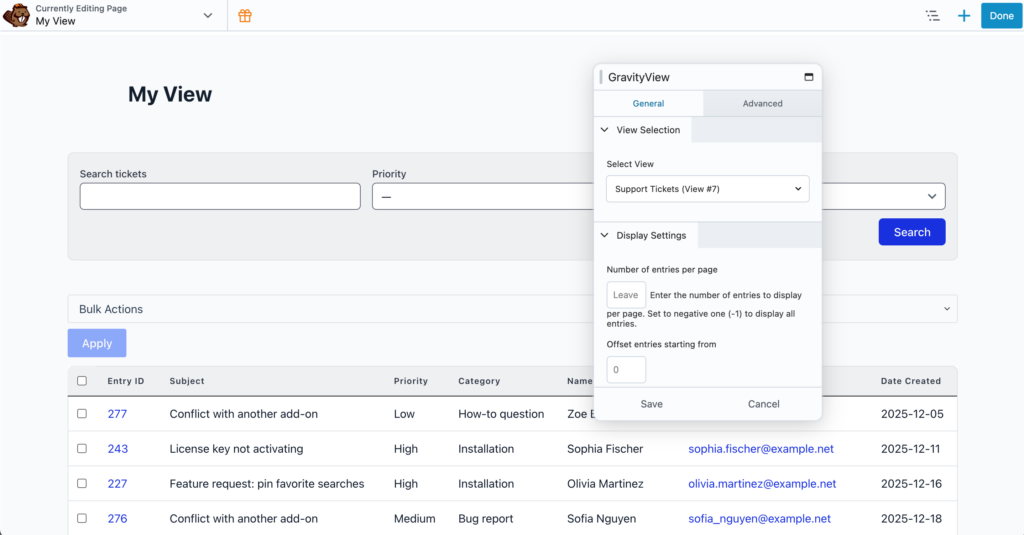Click the 2025-12-18 date cell
1024x535 pixels.
click(911, 518)
